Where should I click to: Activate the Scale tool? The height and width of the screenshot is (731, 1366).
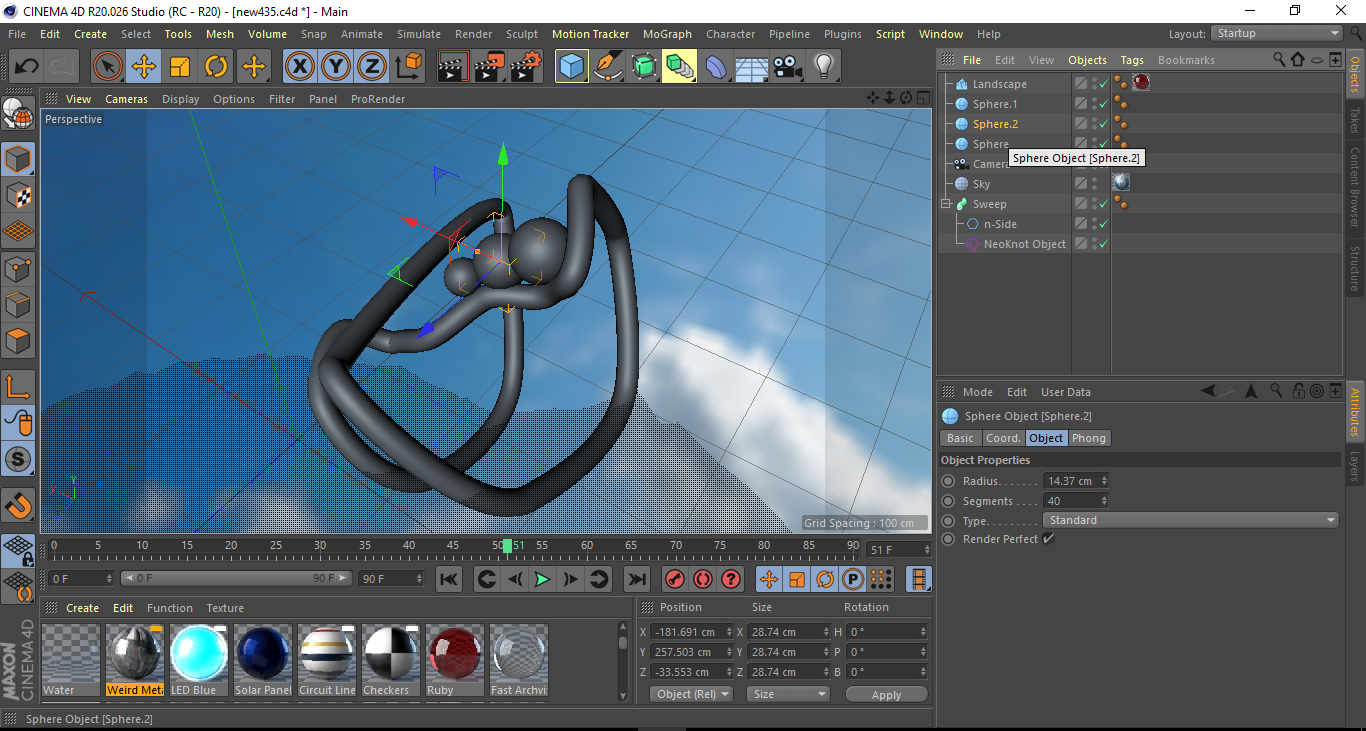point(180,67)
